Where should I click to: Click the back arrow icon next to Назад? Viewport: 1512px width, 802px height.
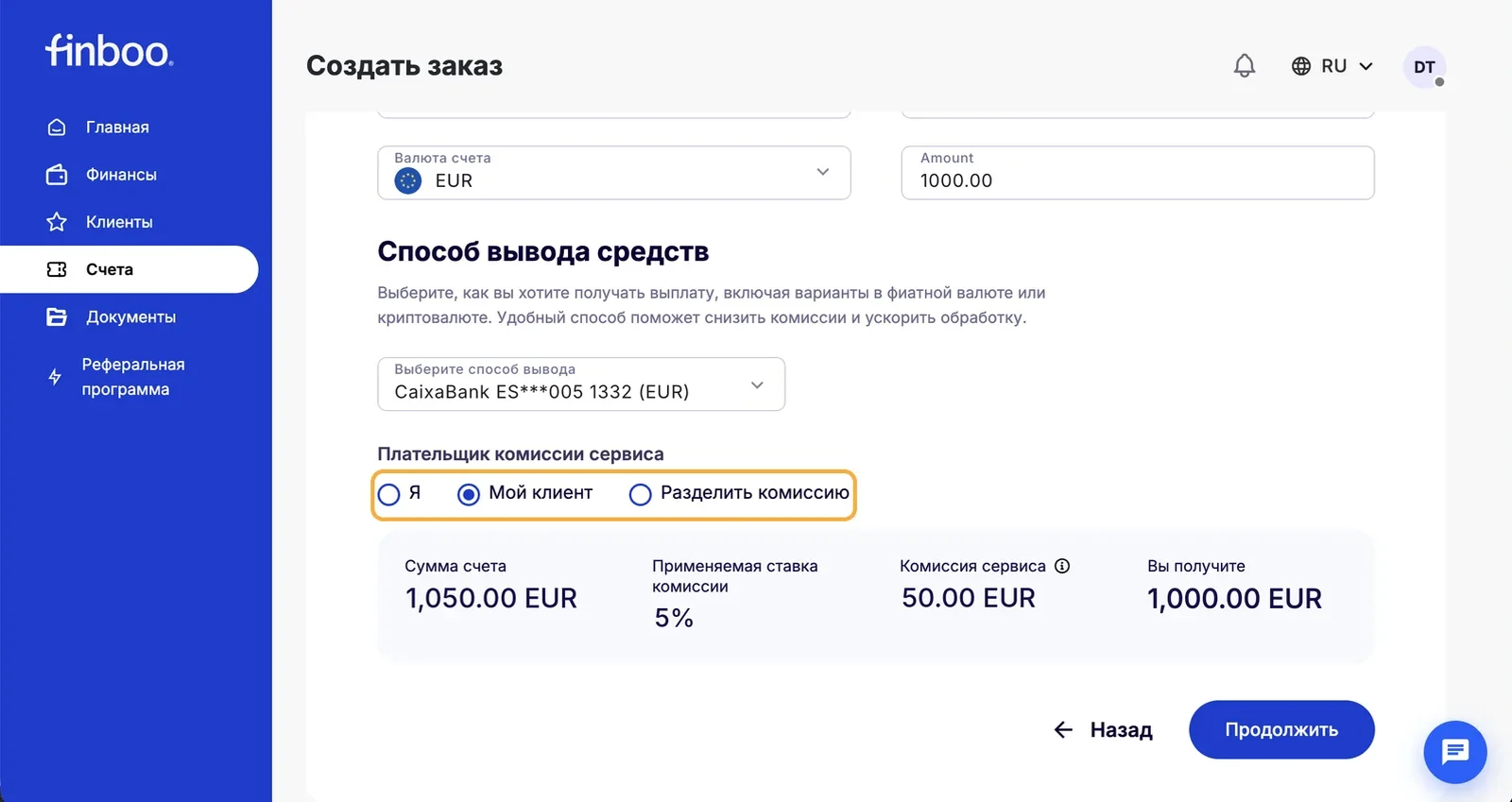(1063, 729)
